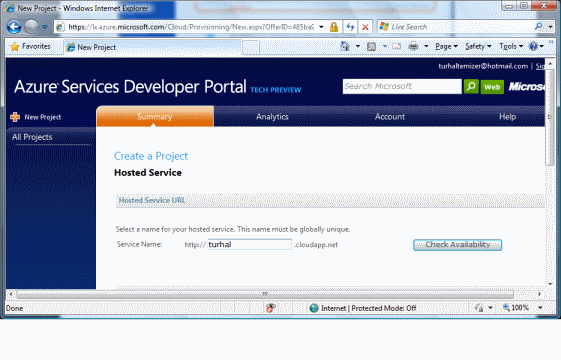Click the 100% zoom level button

point(516,308)
